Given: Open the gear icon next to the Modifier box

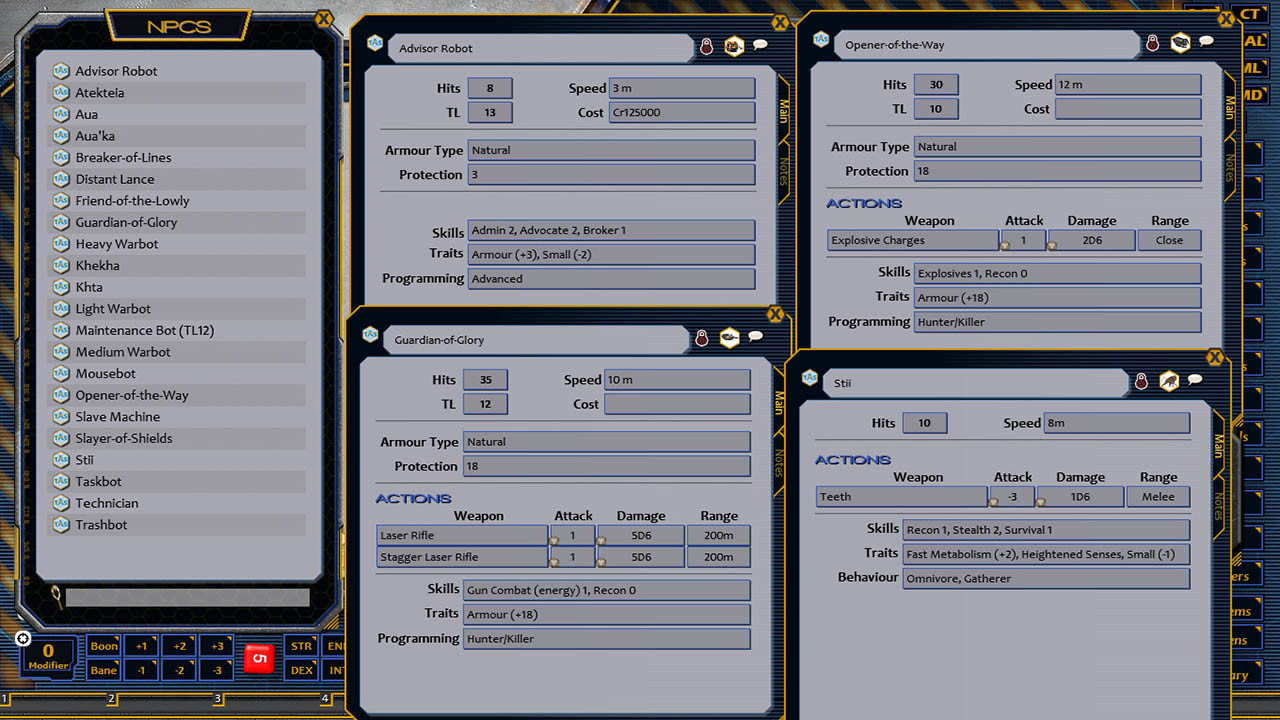Looking at the screenshot, I should point(22,638).
